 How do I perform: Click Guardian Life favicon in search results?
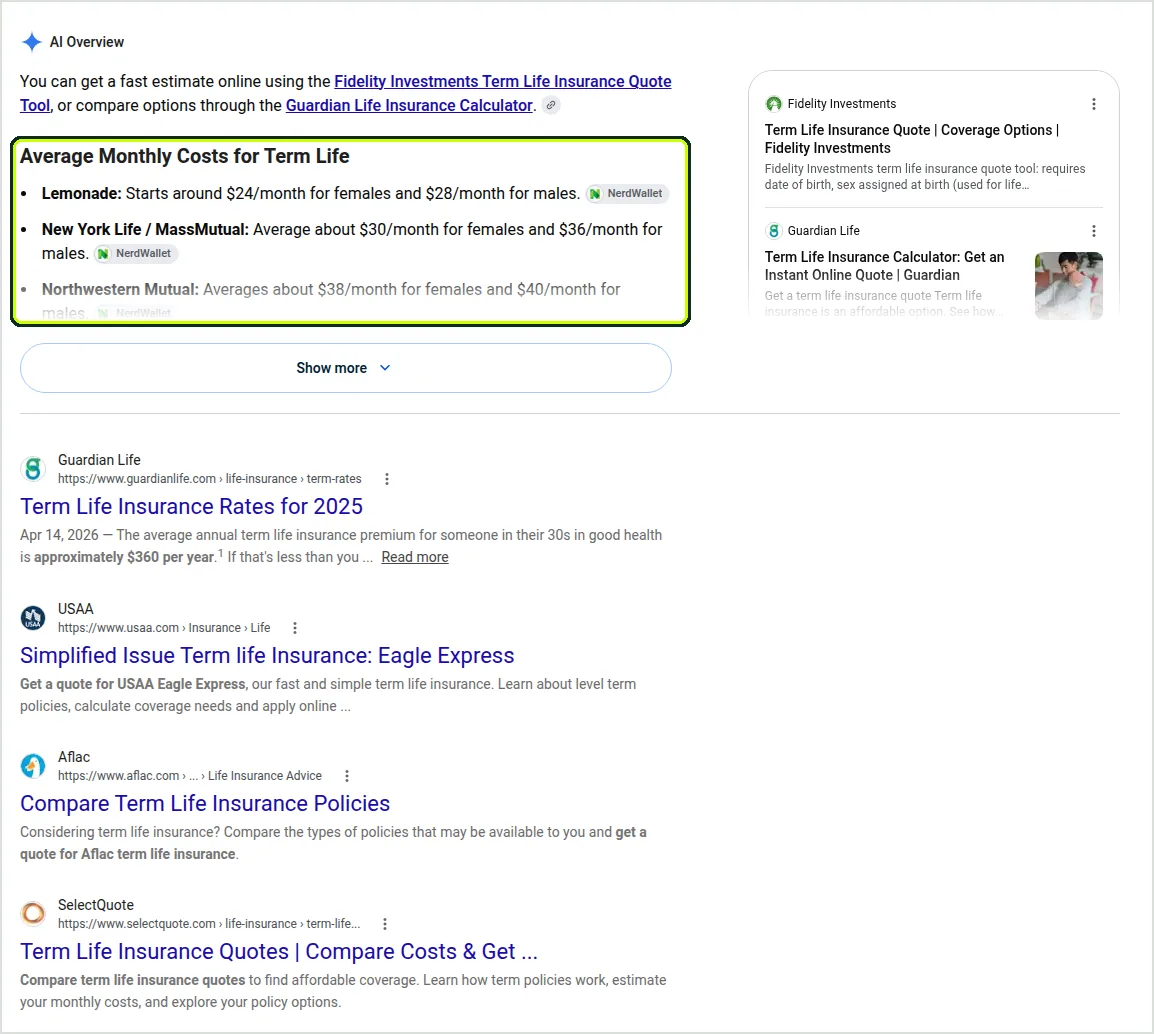32,469
